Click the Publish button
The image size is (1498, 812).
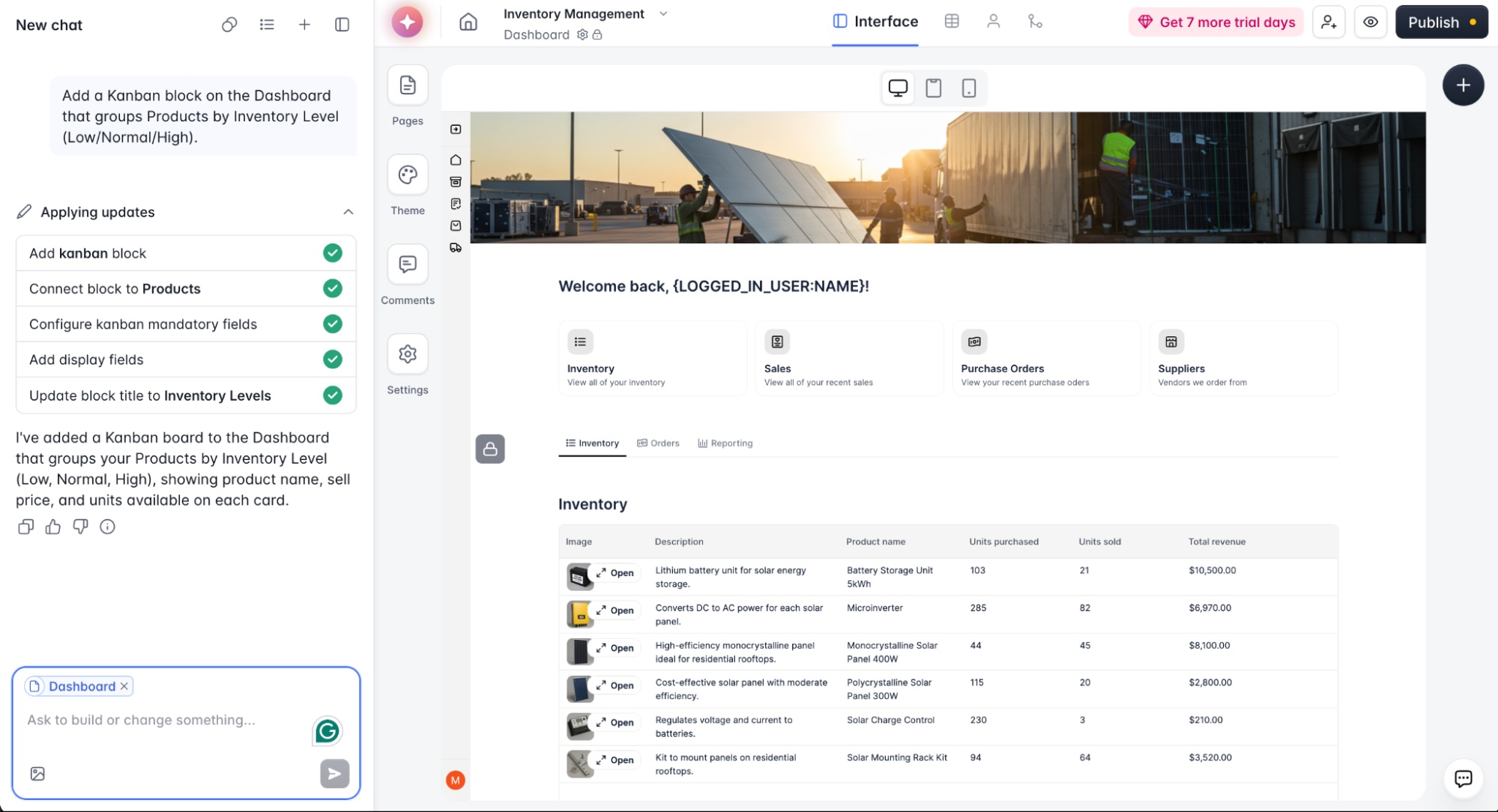(1441, 22)
